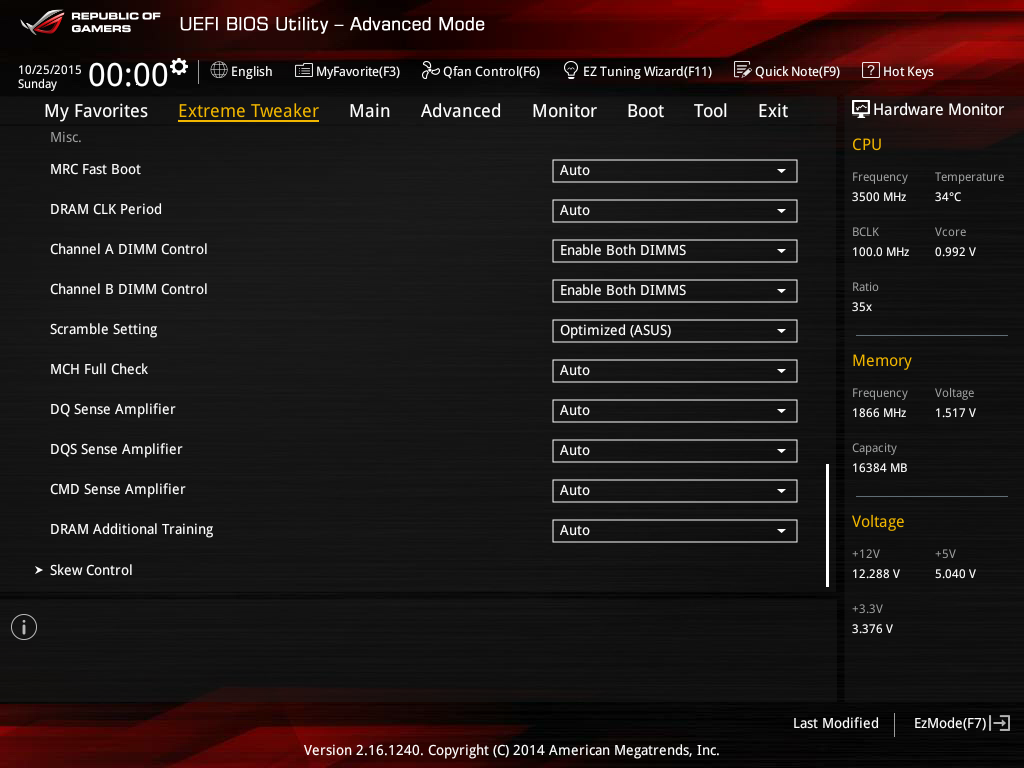Click the settings gear next to the clock
This screenshot has height=768, width=1024.
tap(179, 67)
